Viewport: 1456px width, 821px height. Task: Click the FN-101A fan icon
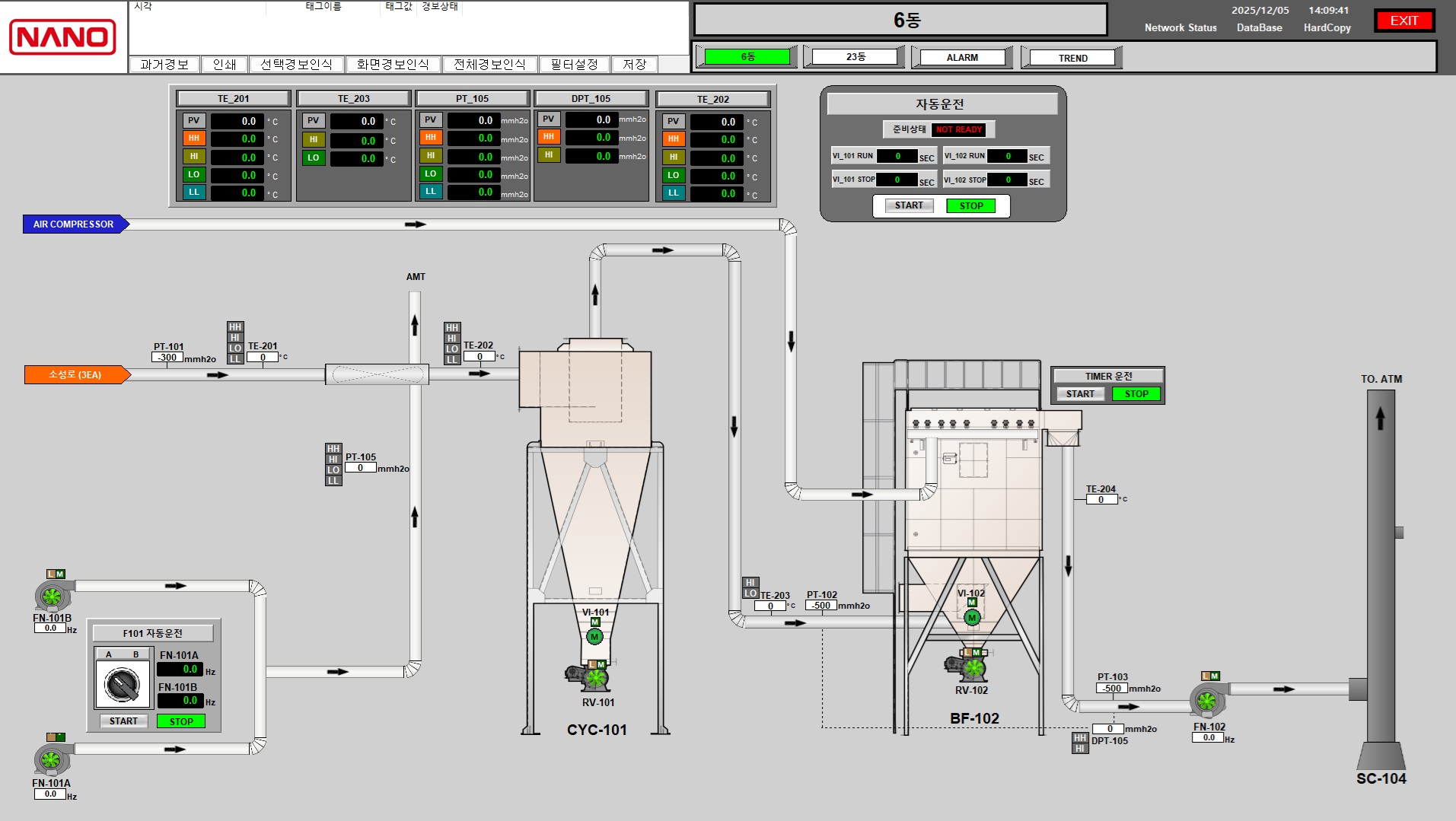pos(50,759)
